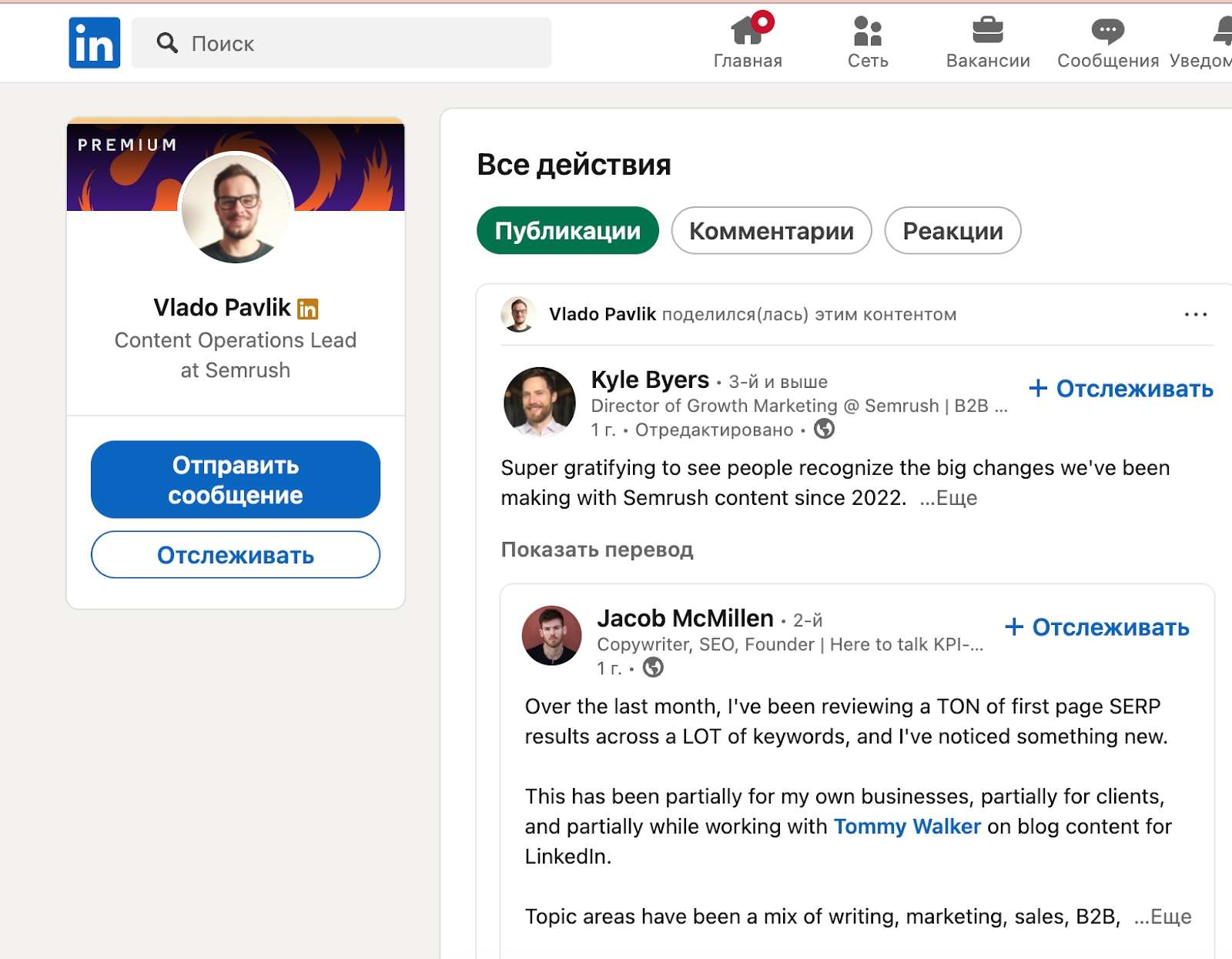Open the three-dots post options menu
The height and width of the screenshot is (959, 1232).
point(1196,314)
